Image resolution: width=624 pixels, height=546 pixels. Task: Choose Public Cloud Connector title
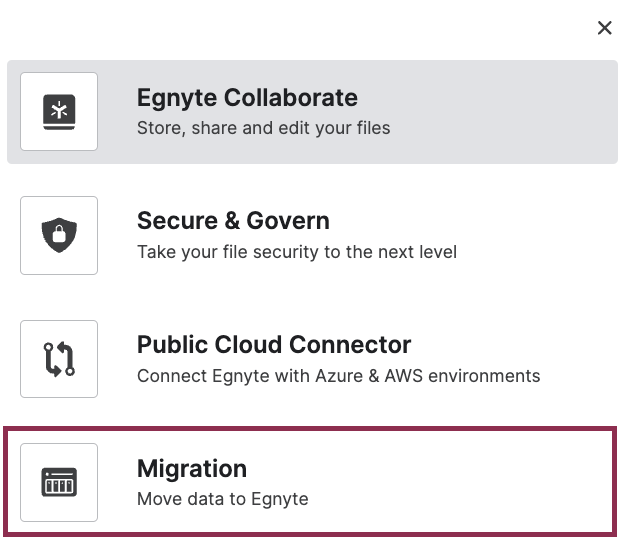(x=274, y=345)
